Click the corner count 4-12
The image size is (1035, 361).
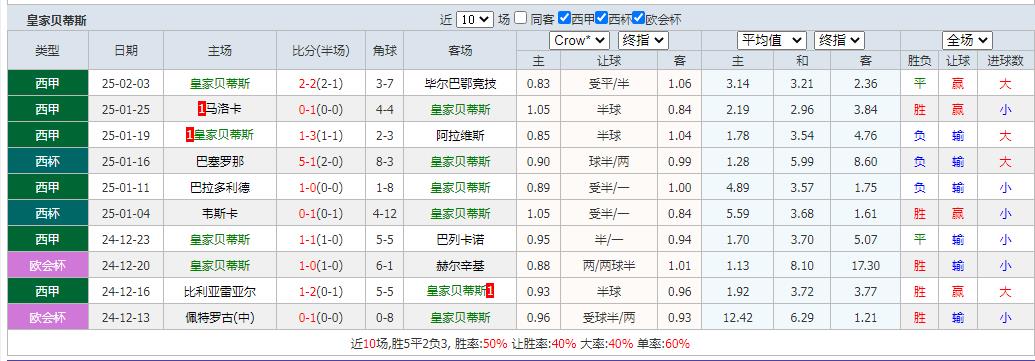[385, 213]
